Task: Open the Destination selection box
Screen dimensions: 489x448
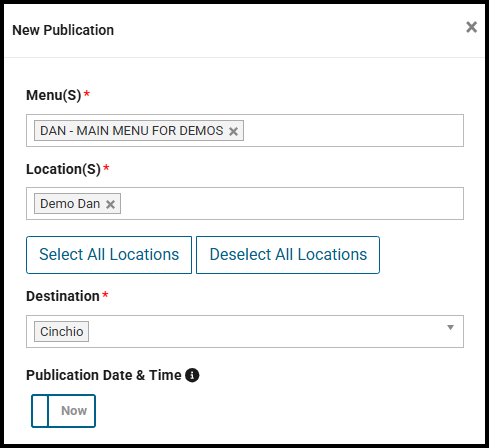Action: (245, 331)
